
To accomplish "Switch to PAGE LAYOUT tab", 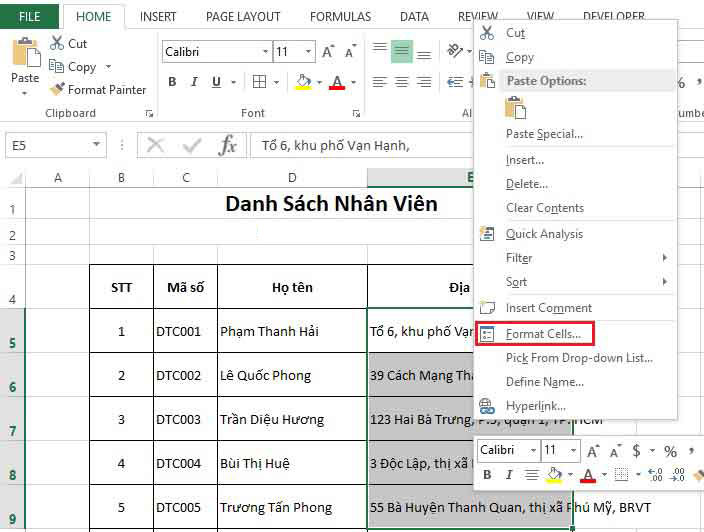I will [x=243, y=17].
